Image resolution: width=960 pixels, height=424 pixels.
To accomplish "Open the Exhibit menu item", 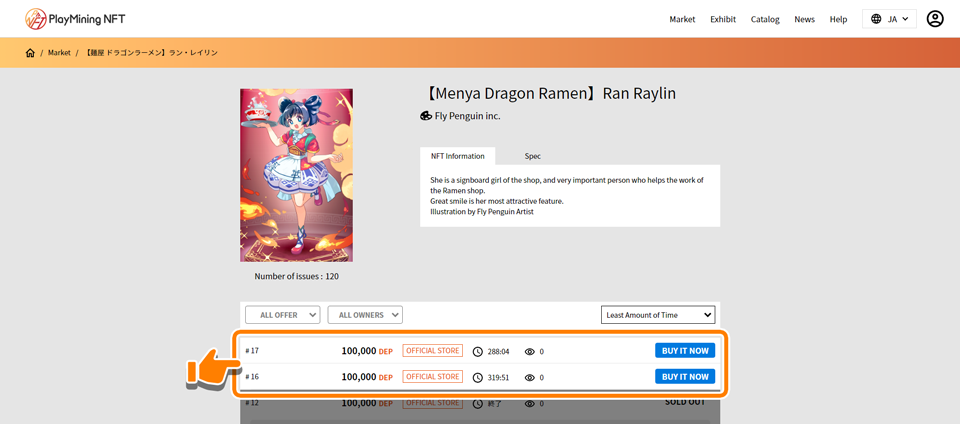I will pos(723,19).
